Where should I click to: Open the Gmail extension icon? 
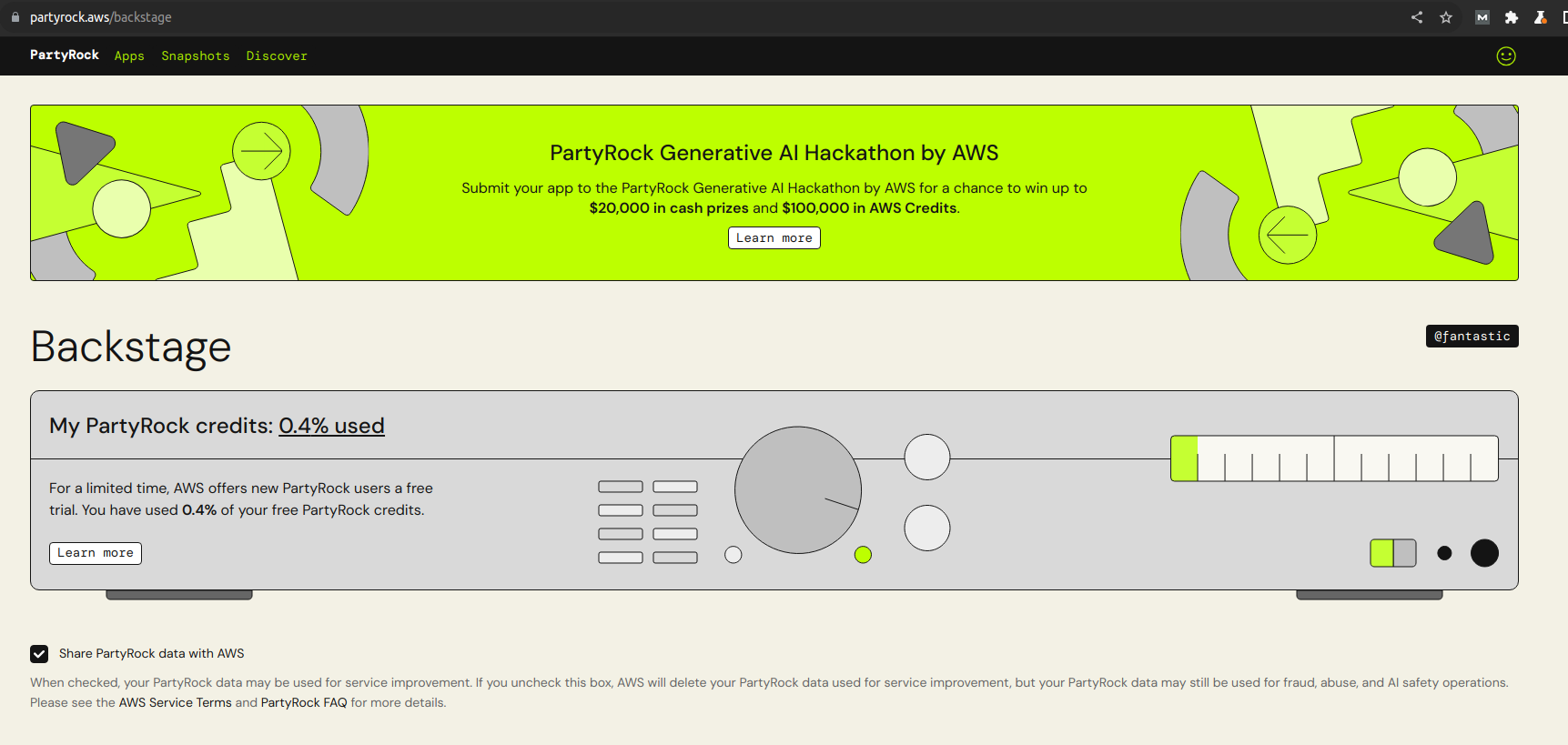(1482, 17)
